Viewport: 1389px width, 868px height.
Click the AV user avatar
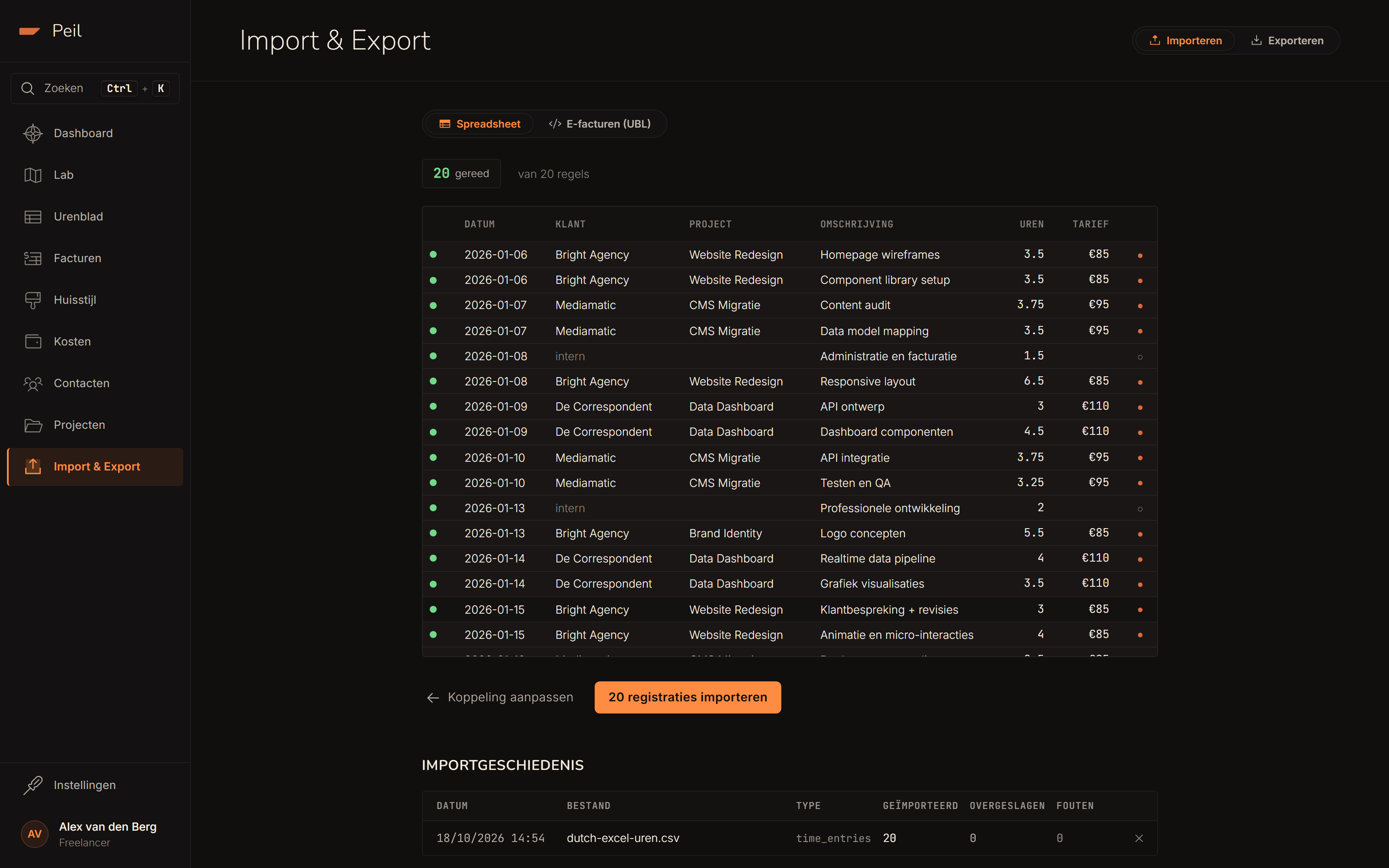pyautogui.click(x=34, y=834)
